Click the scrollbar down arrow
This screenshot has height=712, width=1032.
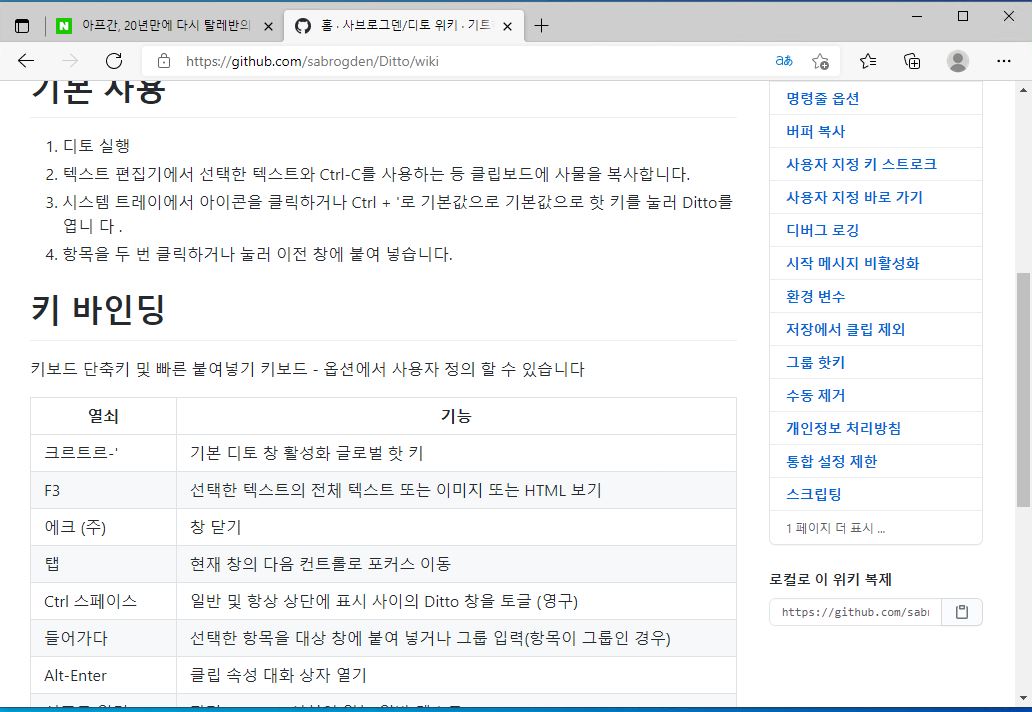(x=1023, y=699)
